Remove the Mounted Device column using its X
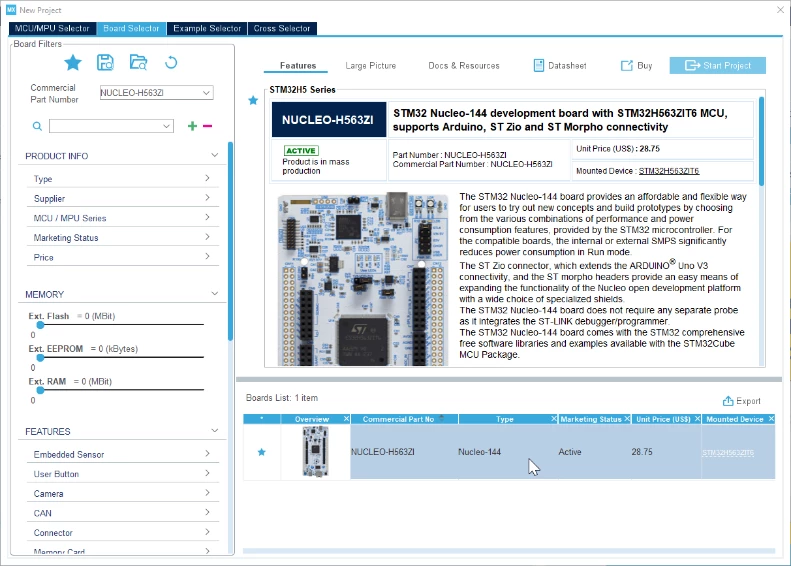 pyautogui.click(x=771, y=419)
